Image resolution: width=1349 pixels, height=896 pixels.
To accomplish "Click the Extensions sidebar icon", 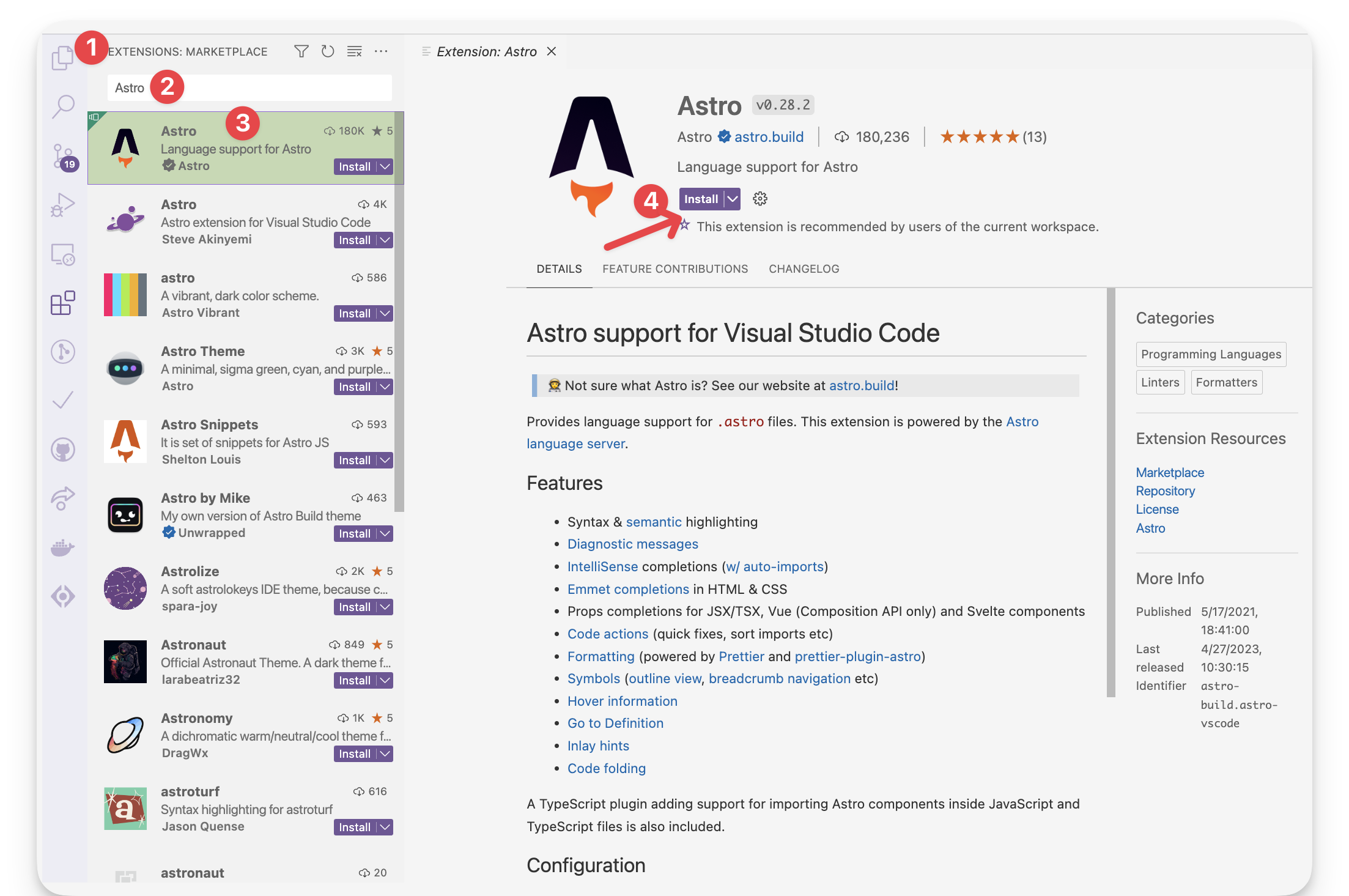I will click(x=63, y=302).
